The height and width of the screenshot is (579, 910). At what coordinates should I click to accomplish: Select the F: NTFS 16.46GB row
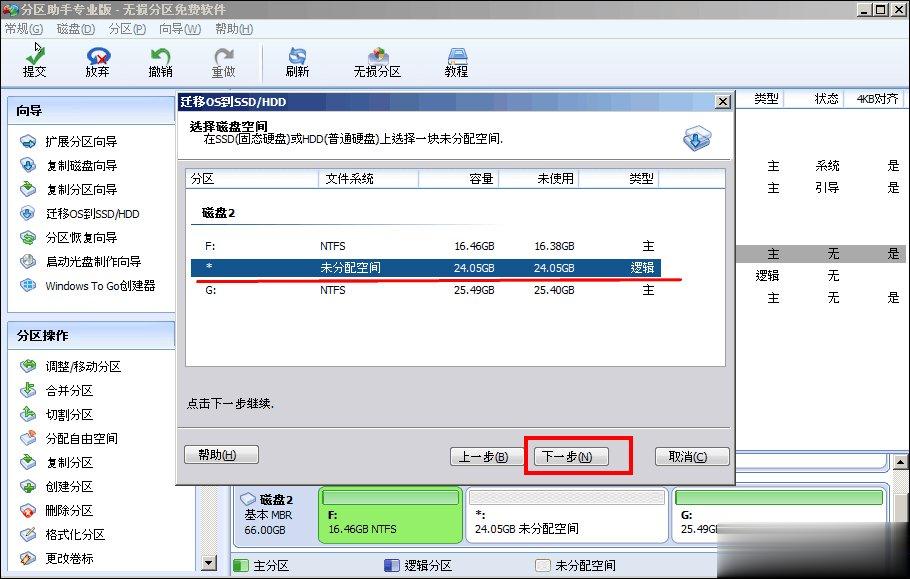click(x=426, y=246)
